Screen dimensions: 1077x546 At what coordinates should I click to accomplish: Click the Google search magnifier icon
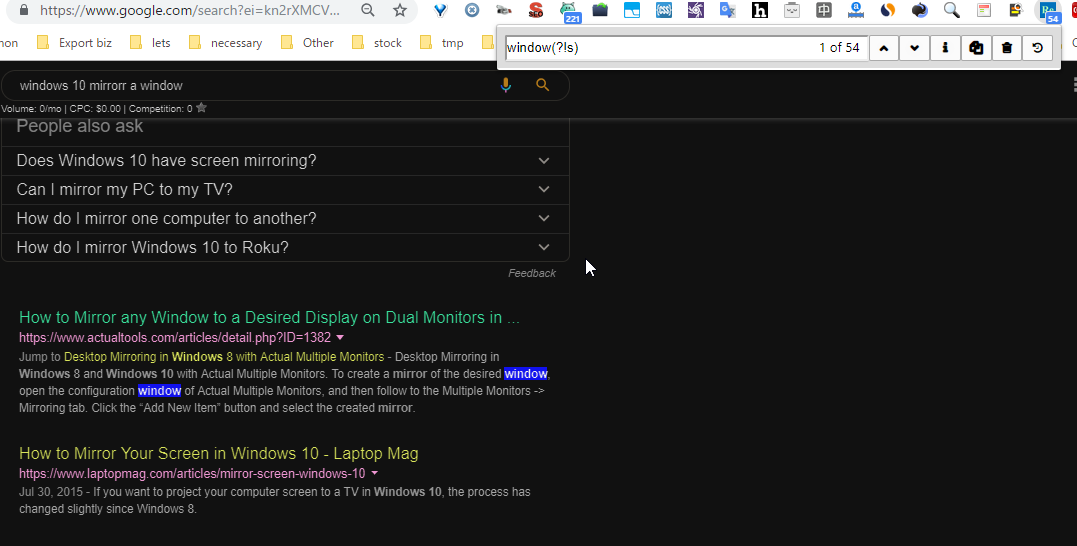543,86
